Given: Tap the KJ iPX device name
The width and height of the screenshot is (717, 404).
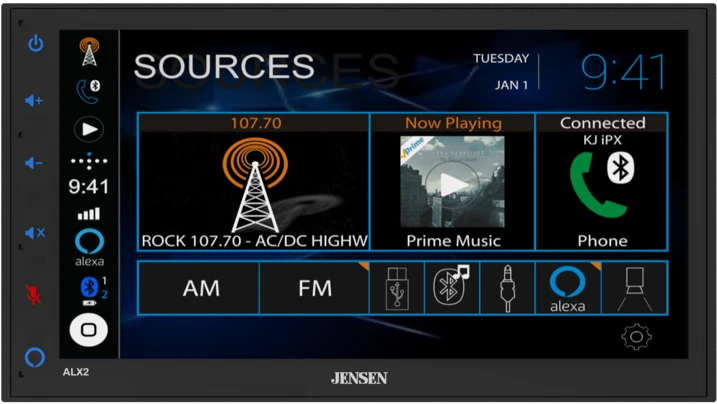Looking at the screenshot, I should point(602,140).
